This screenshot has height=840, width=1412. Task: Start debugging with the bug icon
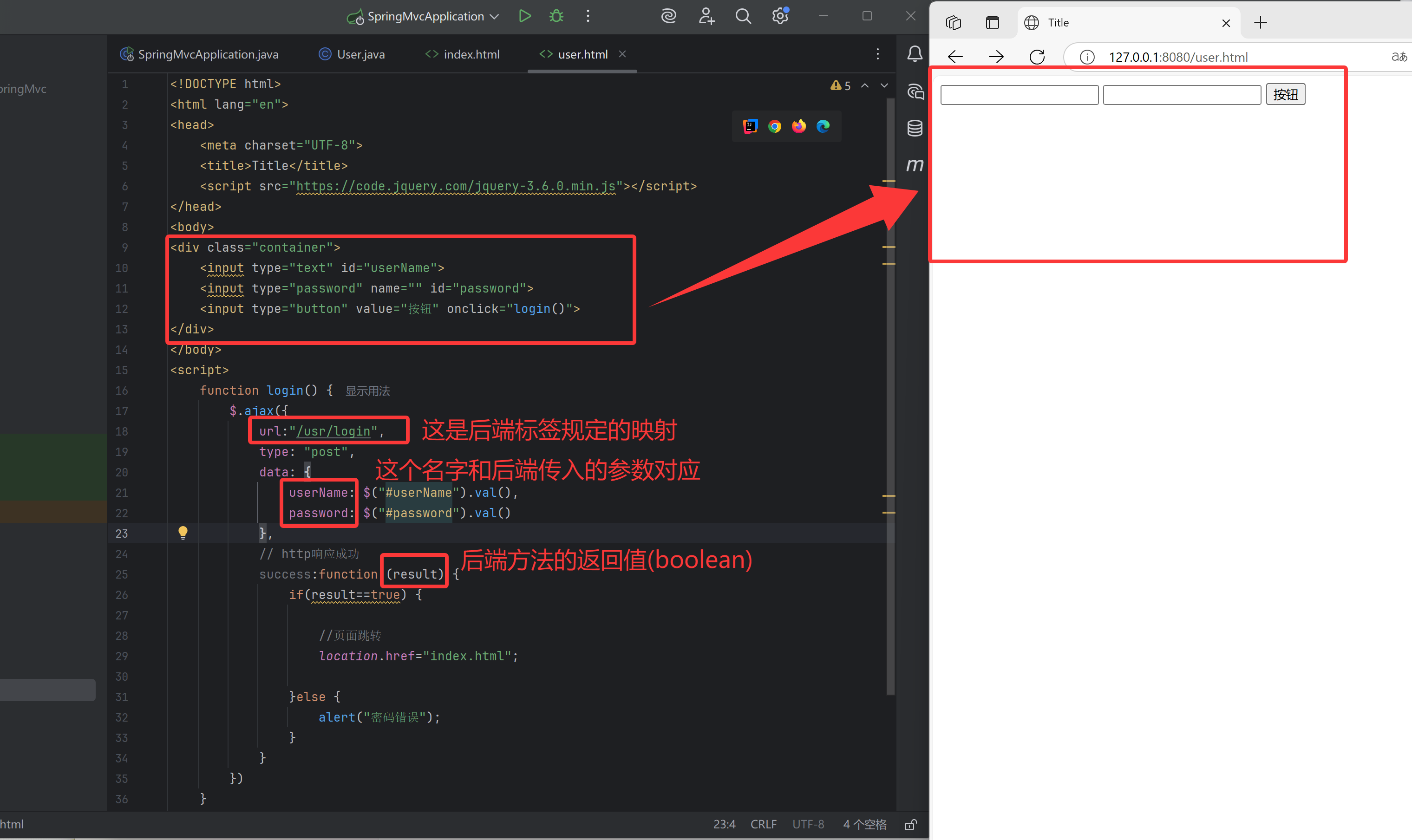556,16
